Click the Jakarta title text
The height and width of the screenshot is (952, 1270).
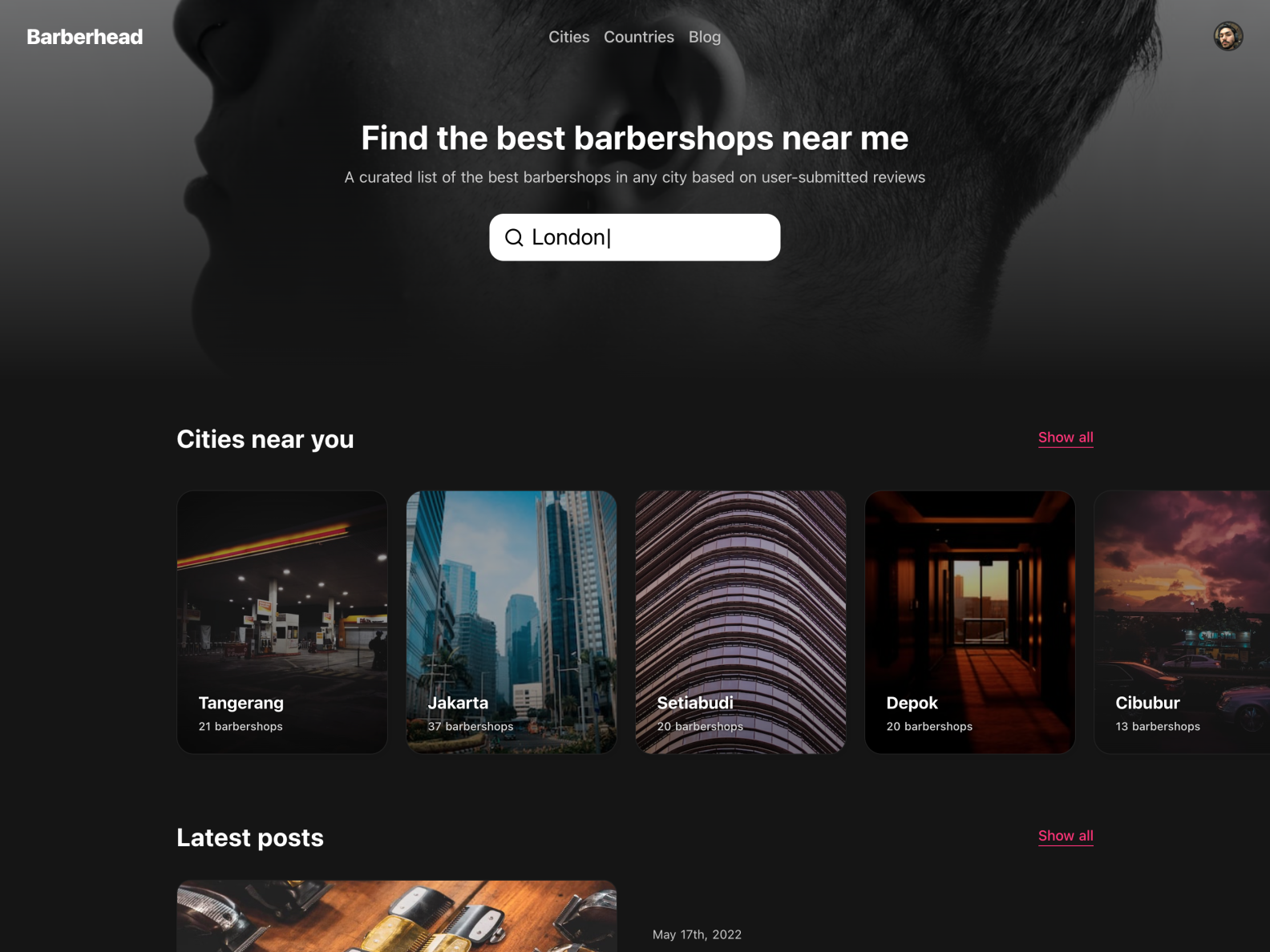pyautogui.click(x=458, y=703)
